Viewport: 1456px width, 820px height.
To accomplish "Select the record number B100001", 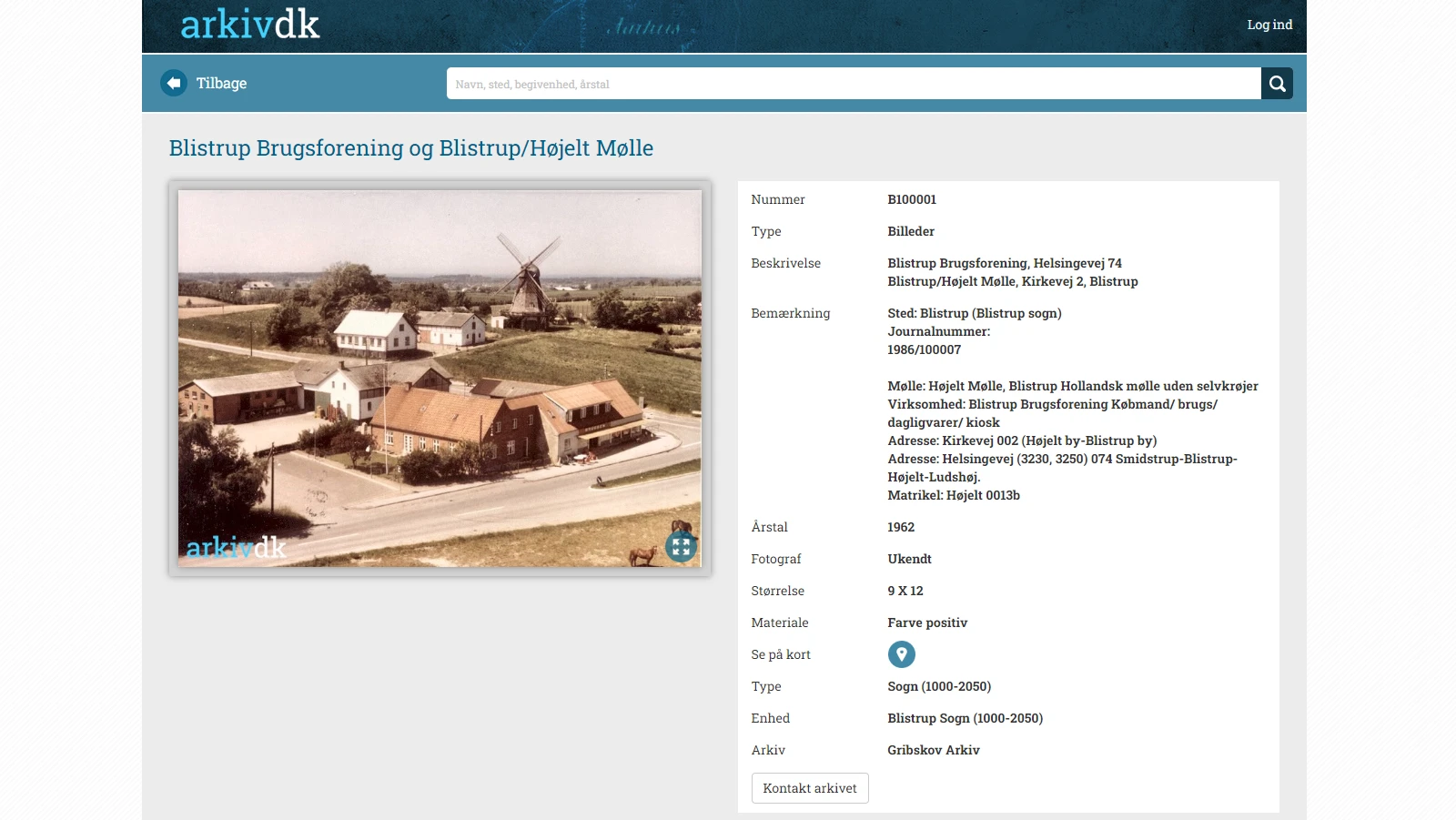I will tap(911, 199).
